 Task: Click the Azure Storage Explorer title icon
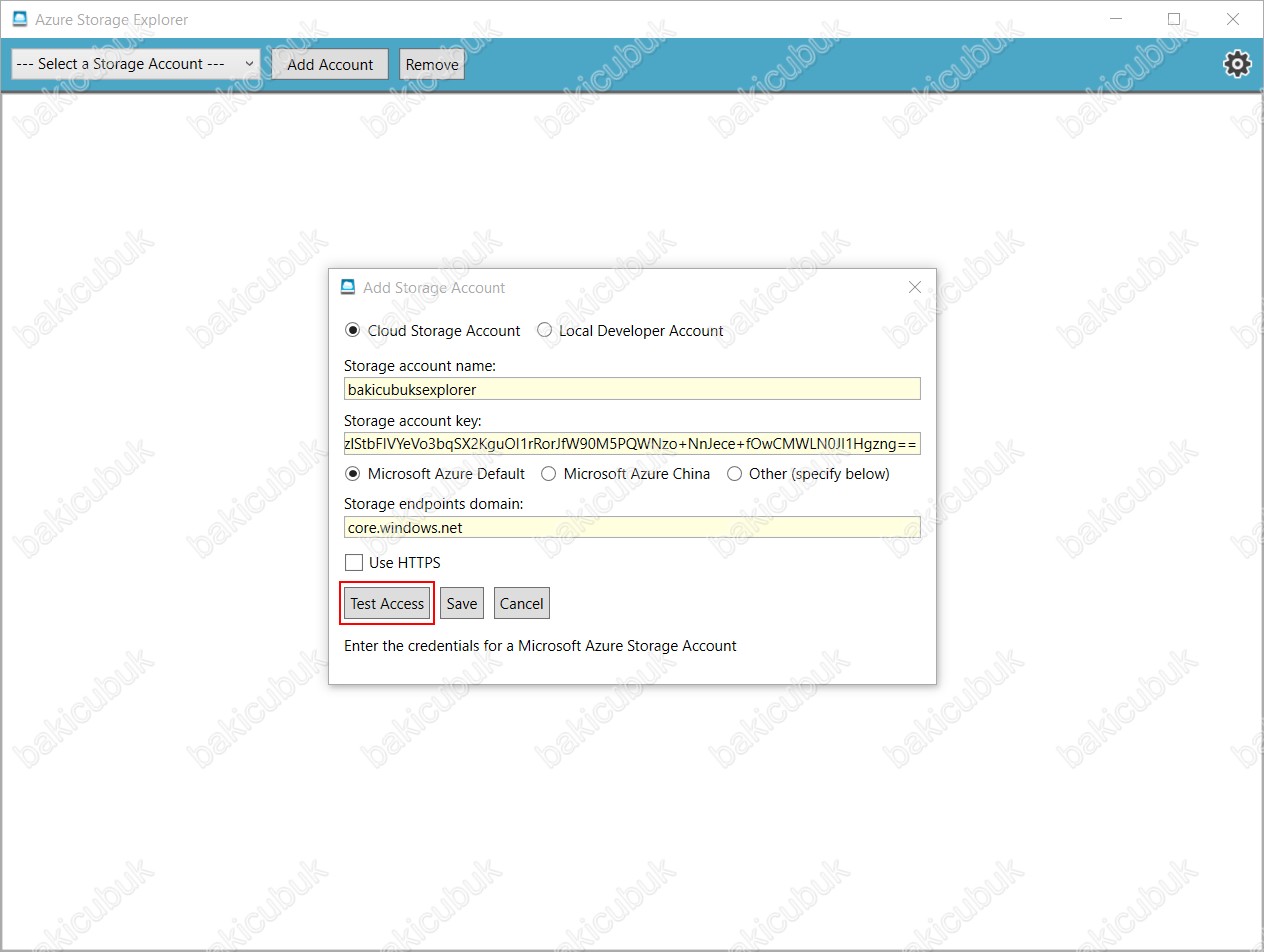[19, 19]
